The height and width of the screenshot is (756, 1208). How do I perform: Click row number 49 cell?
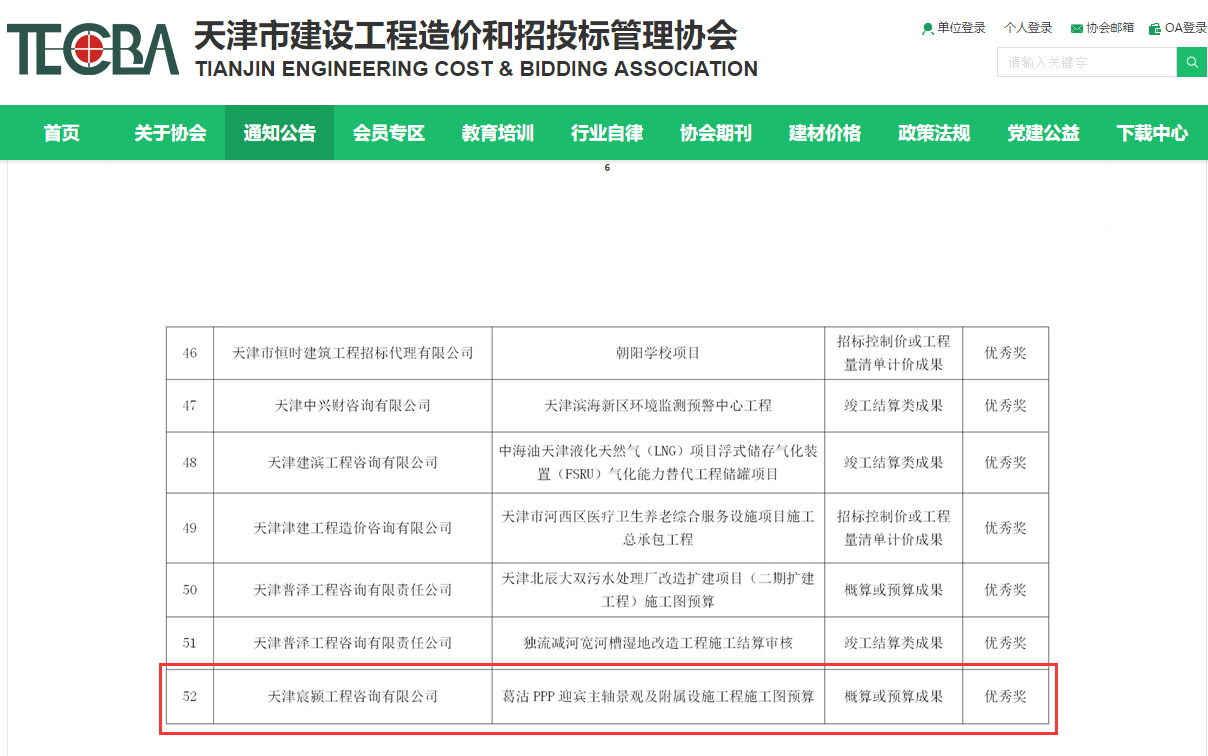[x=190, y=528]
